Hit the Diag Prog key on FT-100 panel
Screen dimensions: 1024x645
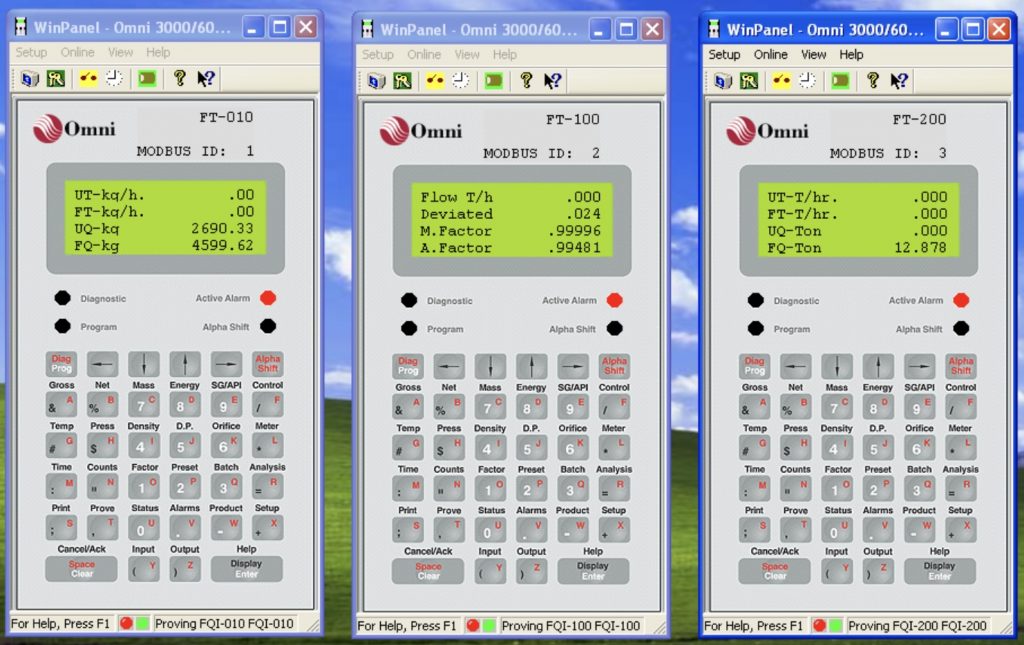408,366
